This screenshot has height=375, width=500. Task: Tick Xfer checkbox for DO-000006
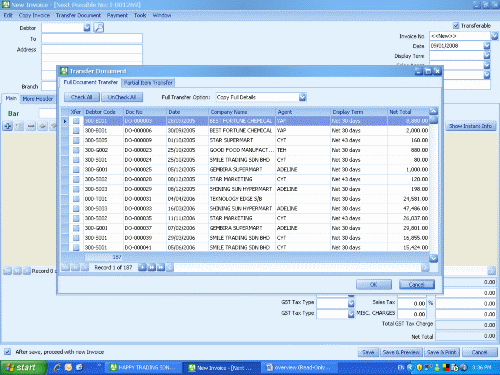[x=76, y=131]
